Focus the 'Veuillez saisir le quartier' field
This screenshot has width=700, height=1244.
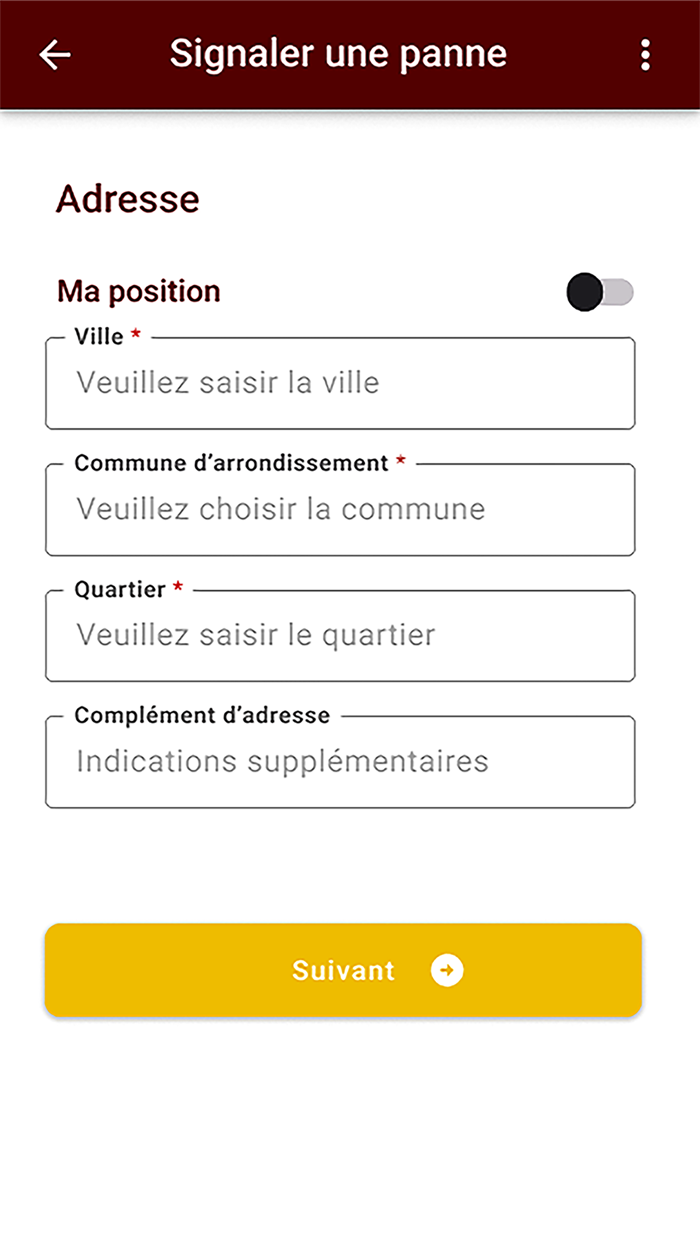coord(340,635)
